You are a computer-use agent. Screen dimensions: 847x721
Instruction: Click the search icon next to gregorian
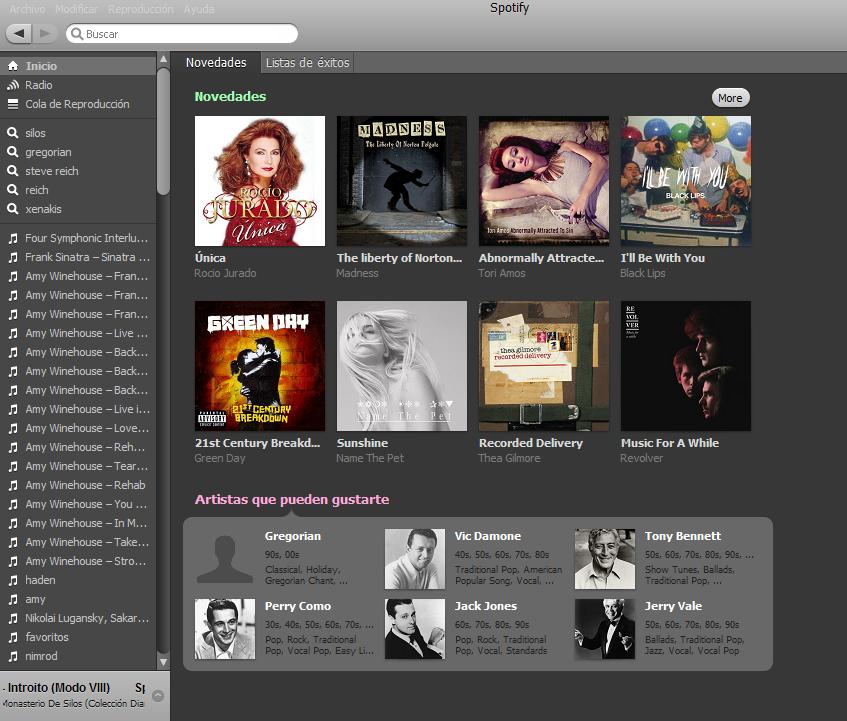coord(12,152)
